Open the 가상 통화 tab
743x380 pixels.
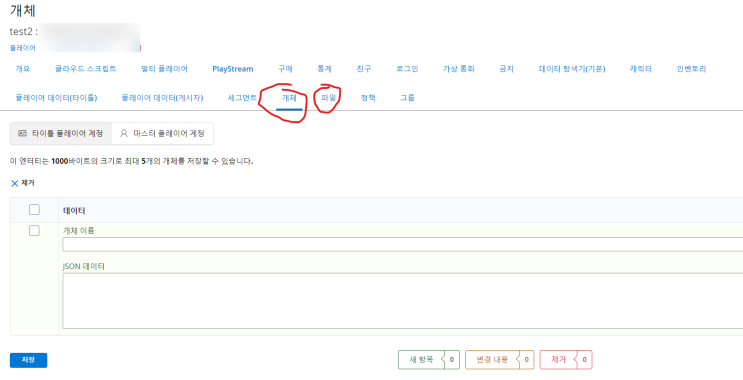pyautogui.click(x=459, y=69)
